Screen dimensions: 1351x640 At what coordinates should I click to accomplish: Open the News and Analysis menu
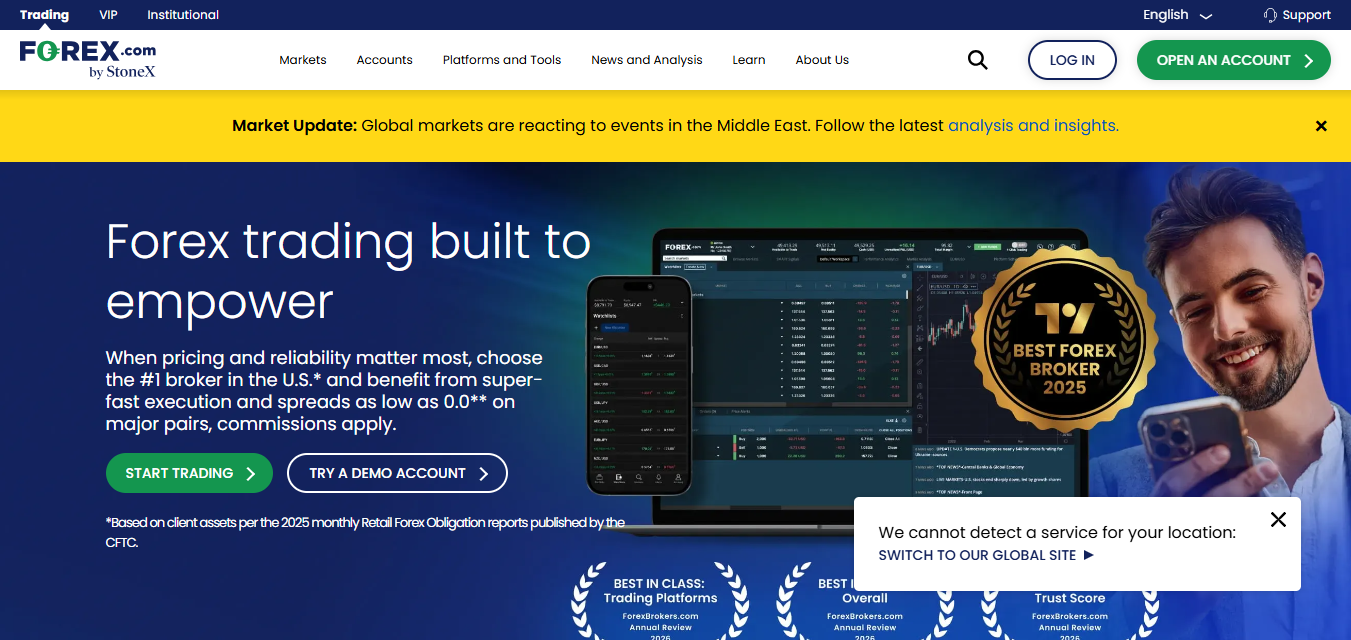point(647,60)
